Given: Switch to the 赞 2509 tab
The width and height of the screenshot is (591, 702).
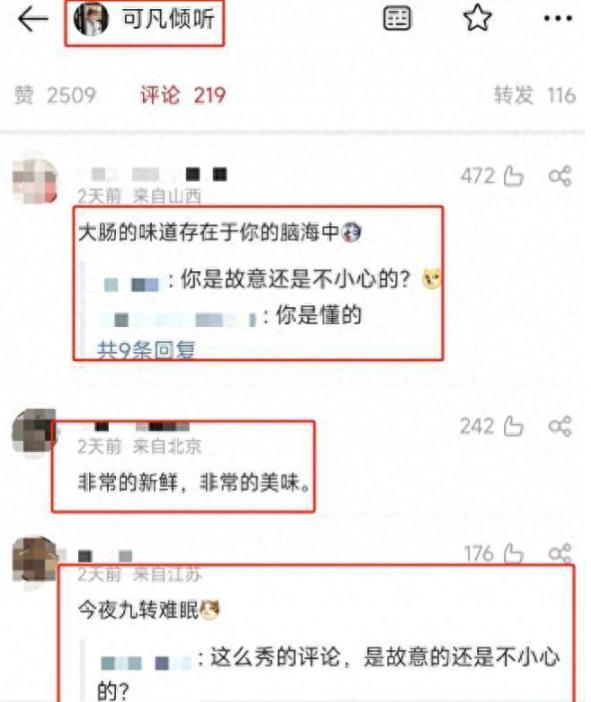Looking at the screenshot, I should pos(56,95).
